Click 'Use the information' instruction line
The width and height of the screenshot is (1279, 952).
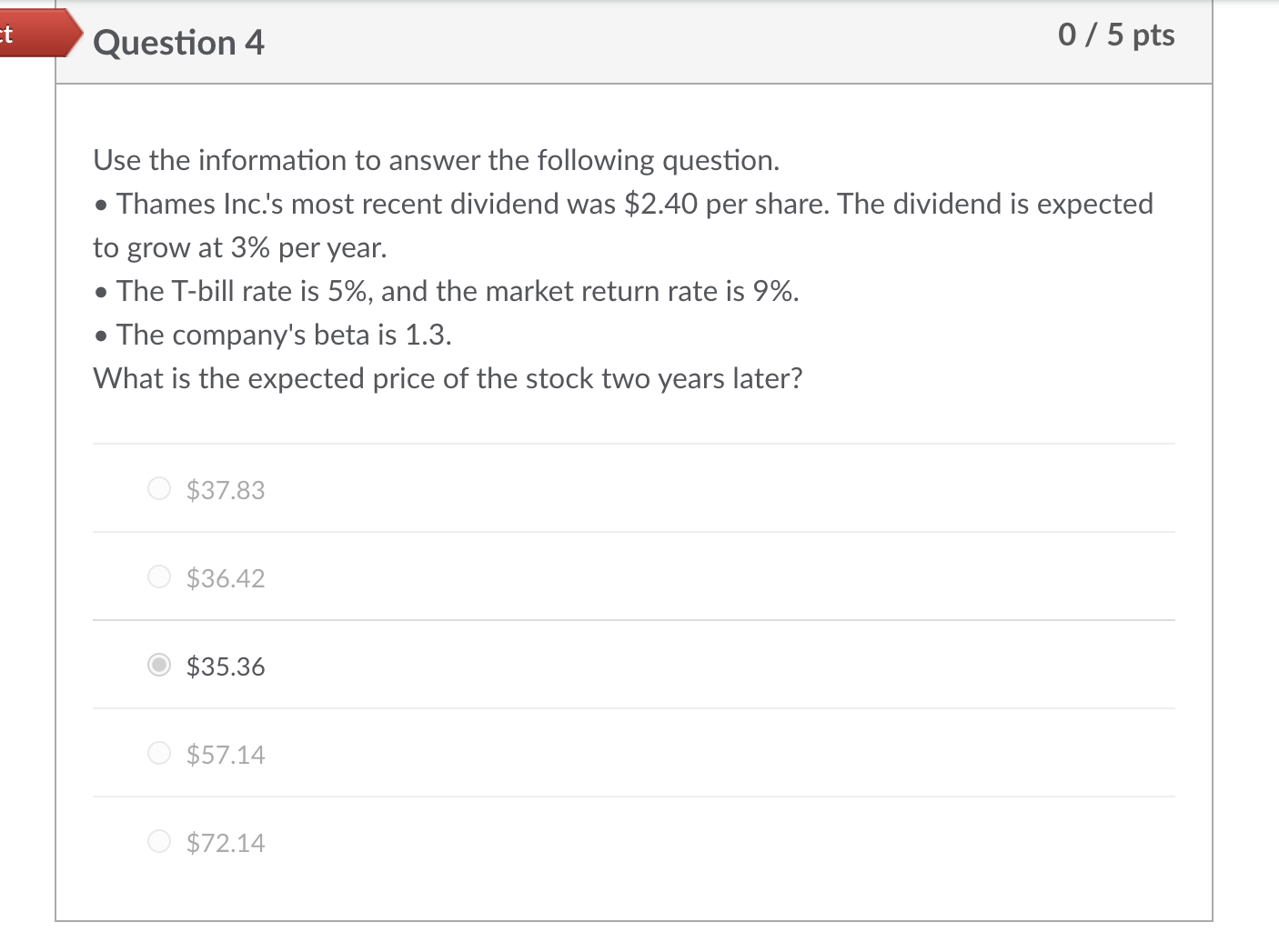pyautogui.click(x=437, y=160)
